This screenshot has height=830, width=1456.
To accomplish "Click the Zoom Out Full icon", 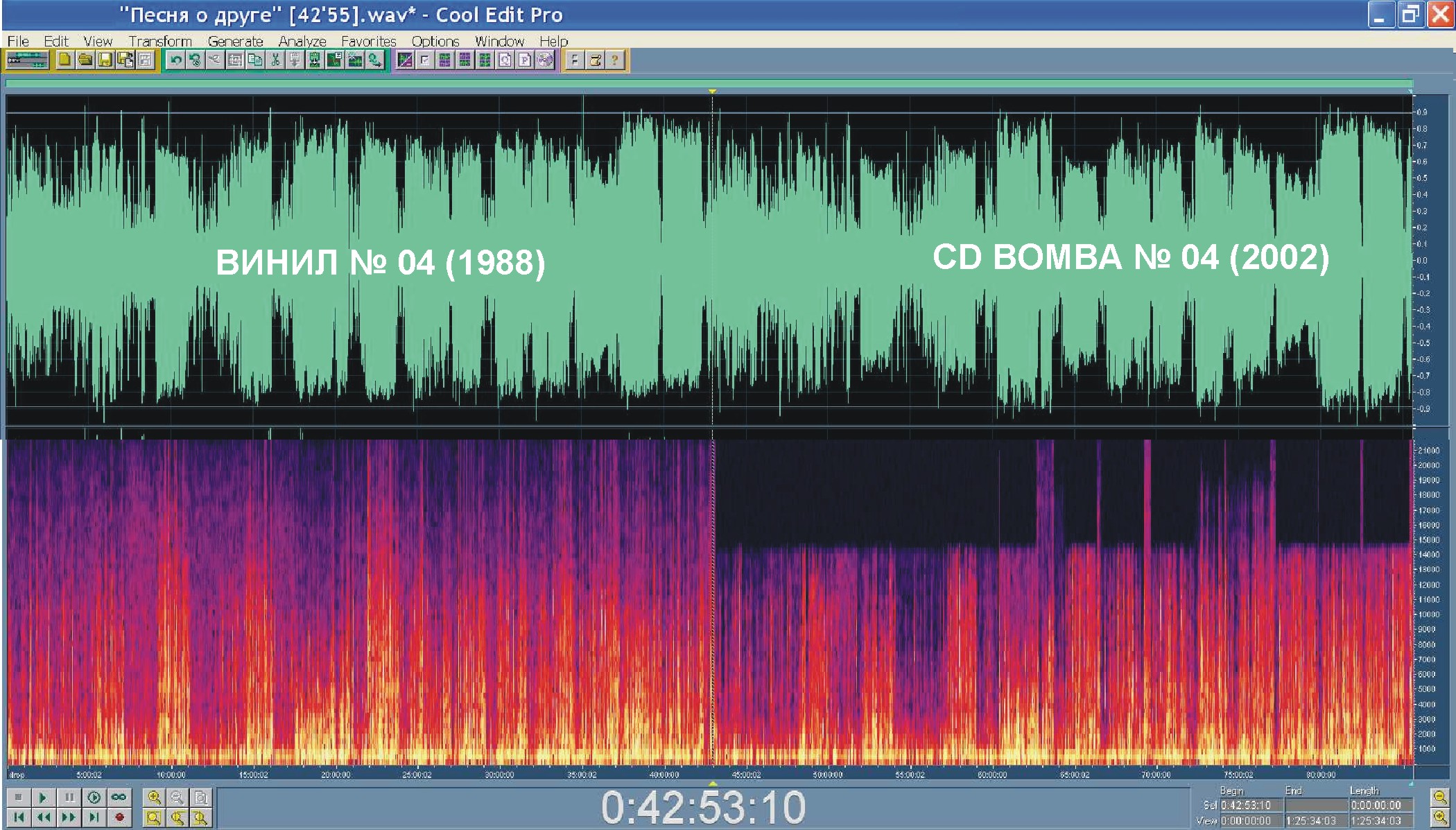I will pos(200,797).
